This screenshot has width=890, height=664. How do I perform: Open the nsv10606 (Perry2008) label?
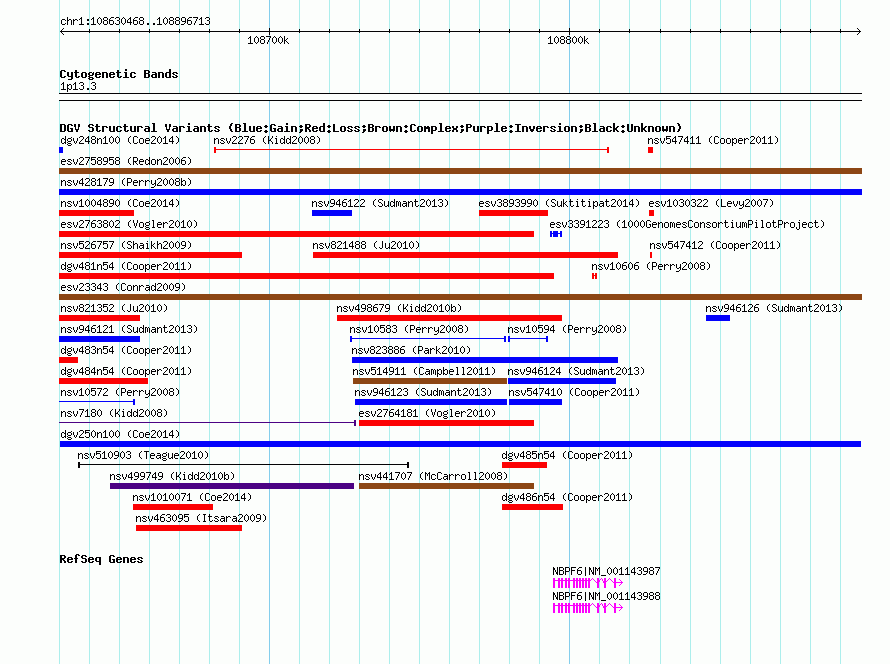coord(651,266)
